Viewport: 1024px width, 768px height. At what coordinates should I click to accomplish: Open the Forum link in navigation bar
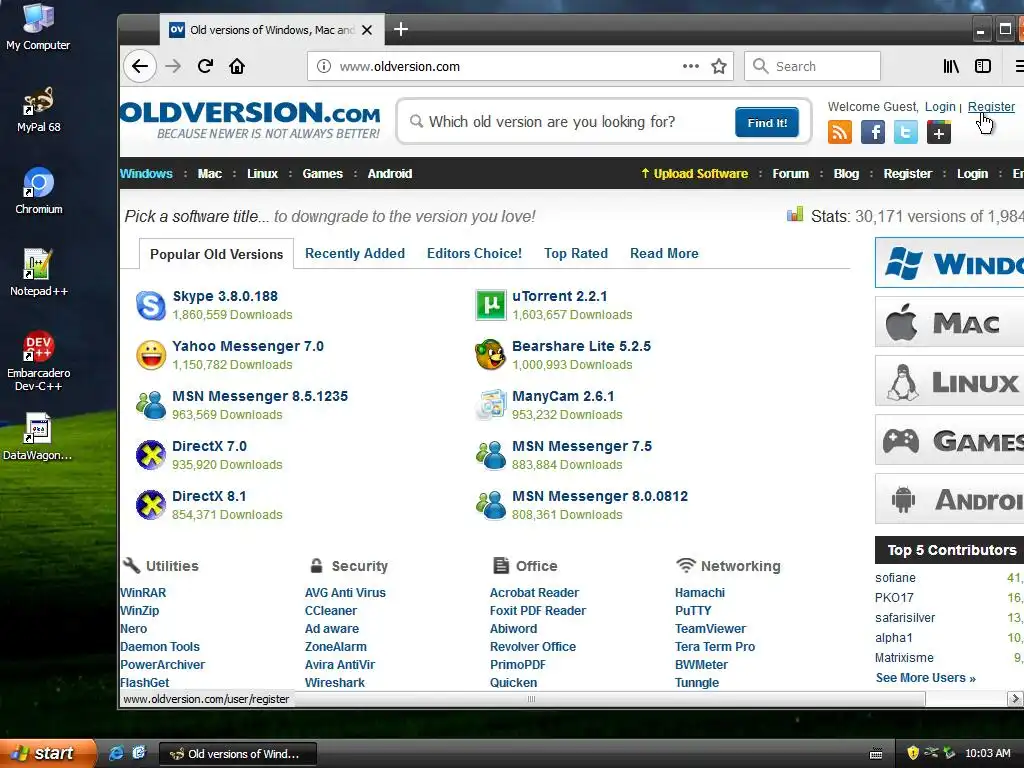point(790,174)
